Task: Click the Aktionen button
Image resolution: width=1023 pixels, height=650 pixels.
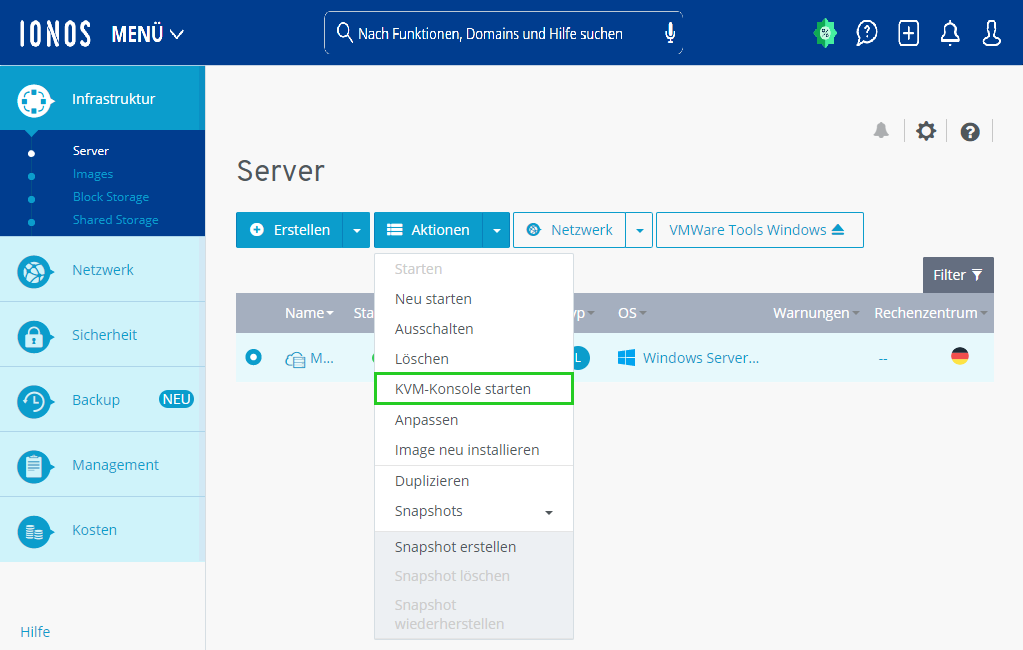Action: pos(428,230)
